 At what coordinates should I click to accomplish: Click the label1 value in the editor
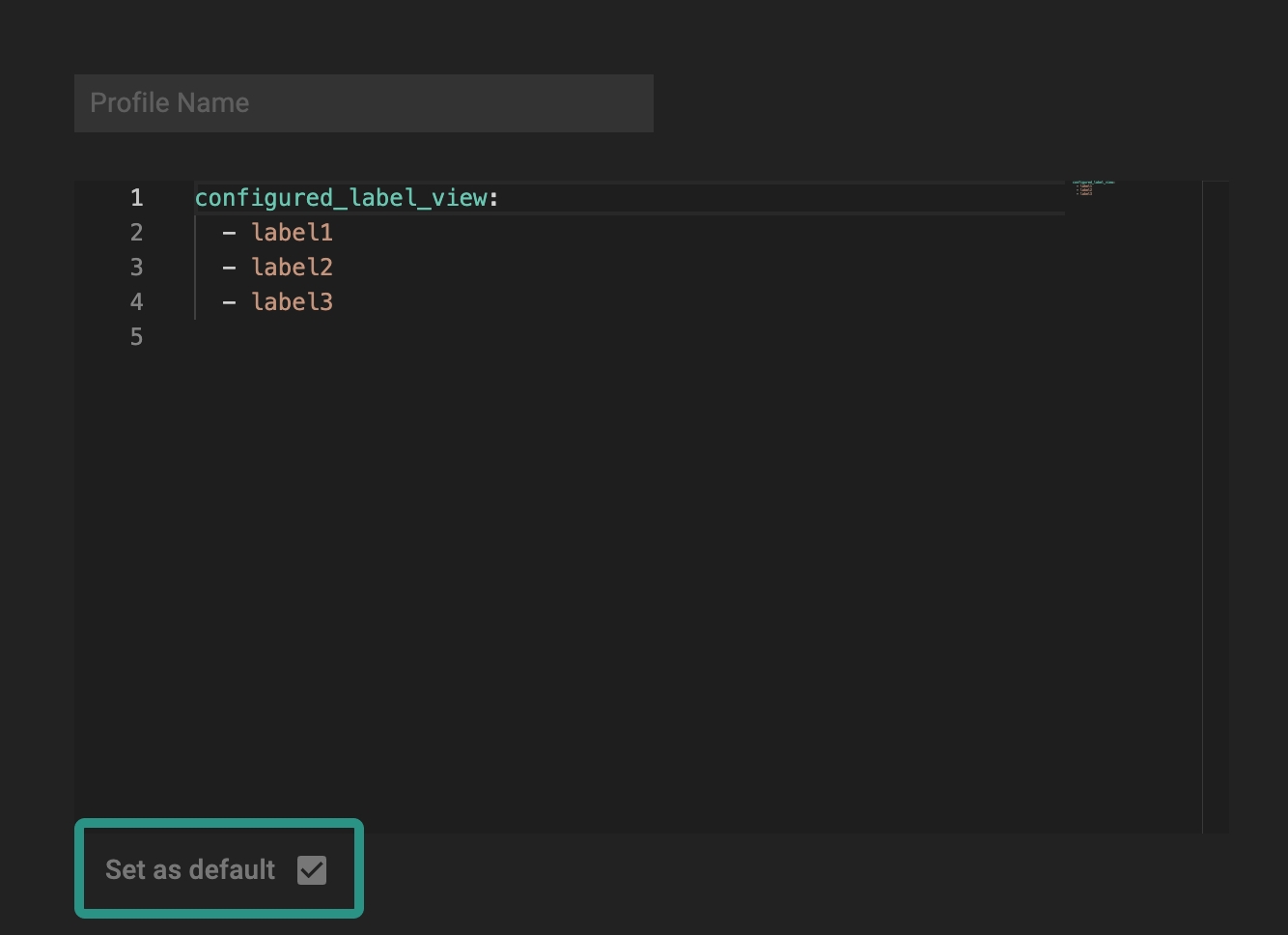pyautogui.click(x=292, y=233)
